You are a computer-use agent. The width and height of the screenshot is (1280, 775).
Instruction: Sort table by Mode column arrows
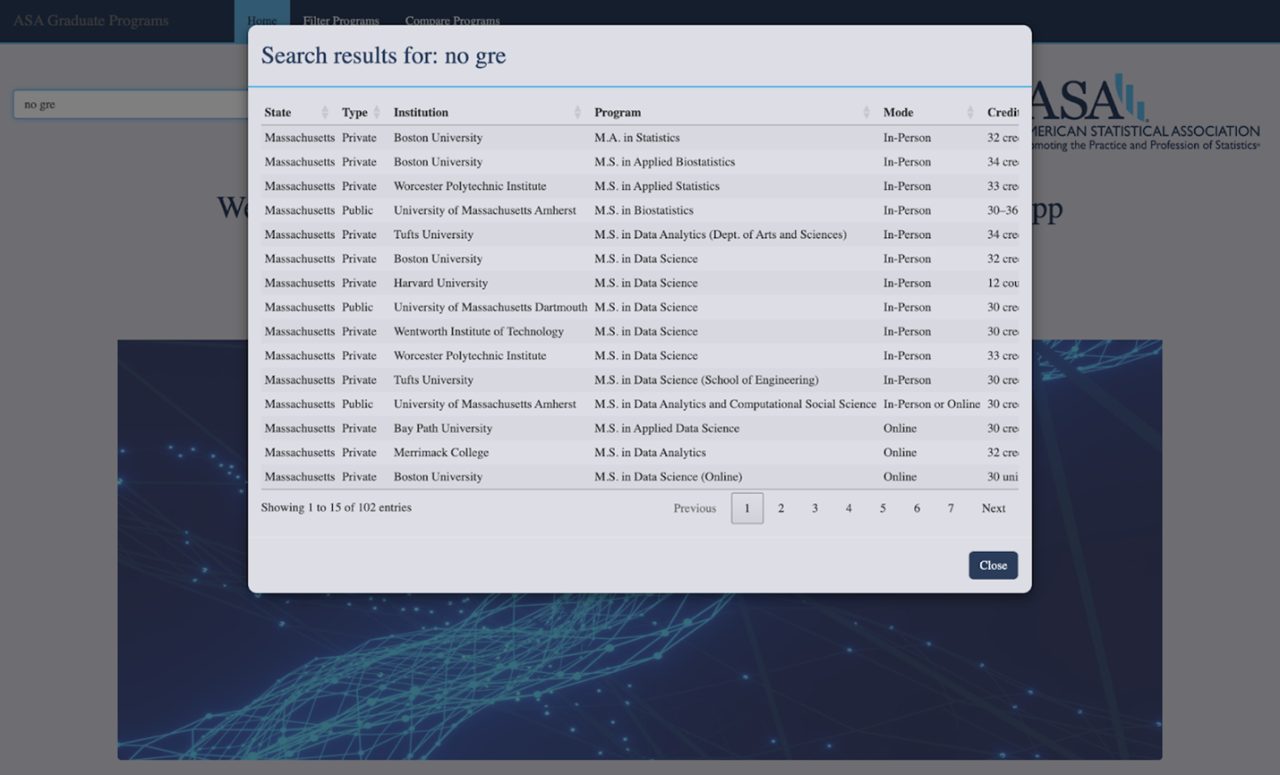pyautogui.click(x=971, y=112)
